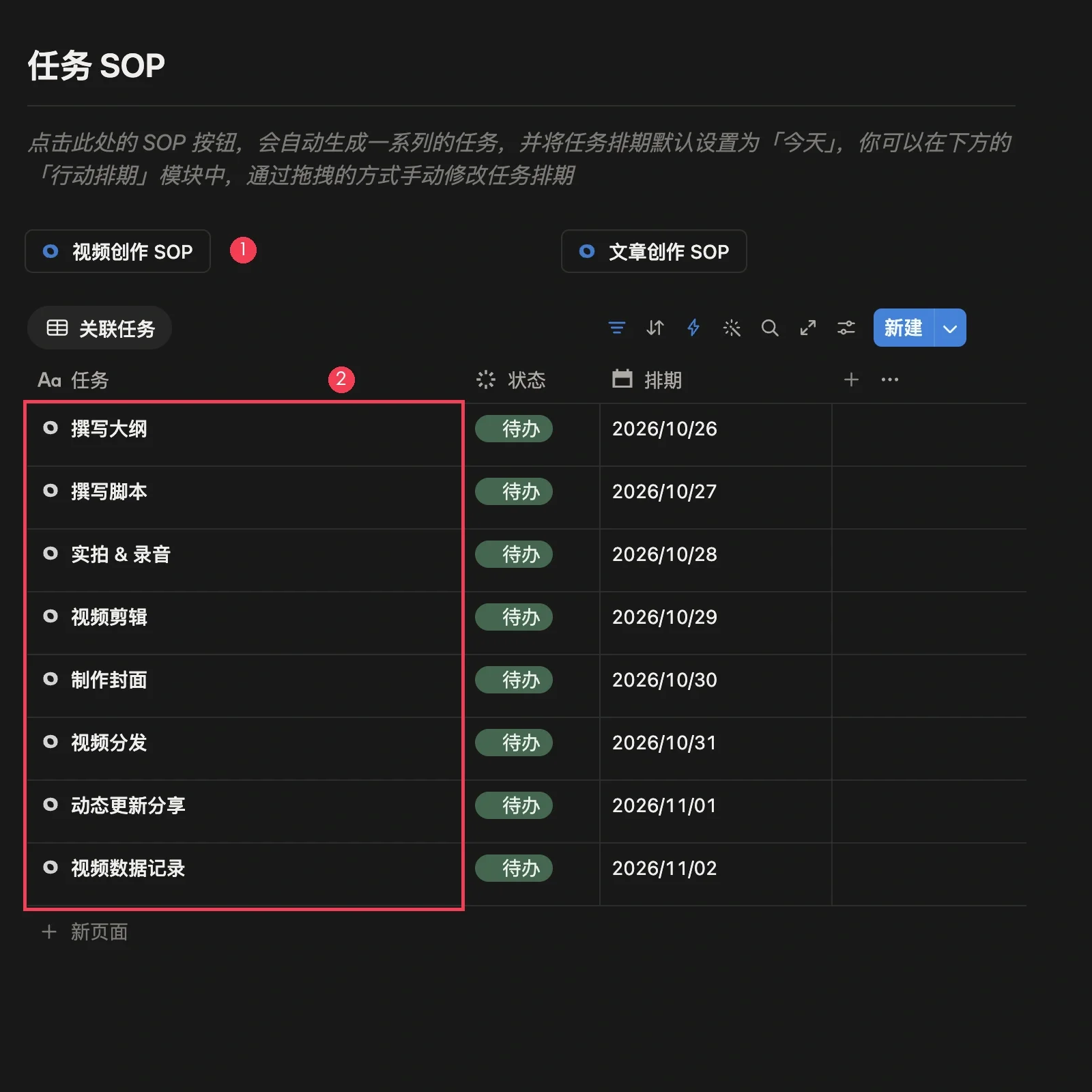Click date 2026/11/01

coord(665,805)
